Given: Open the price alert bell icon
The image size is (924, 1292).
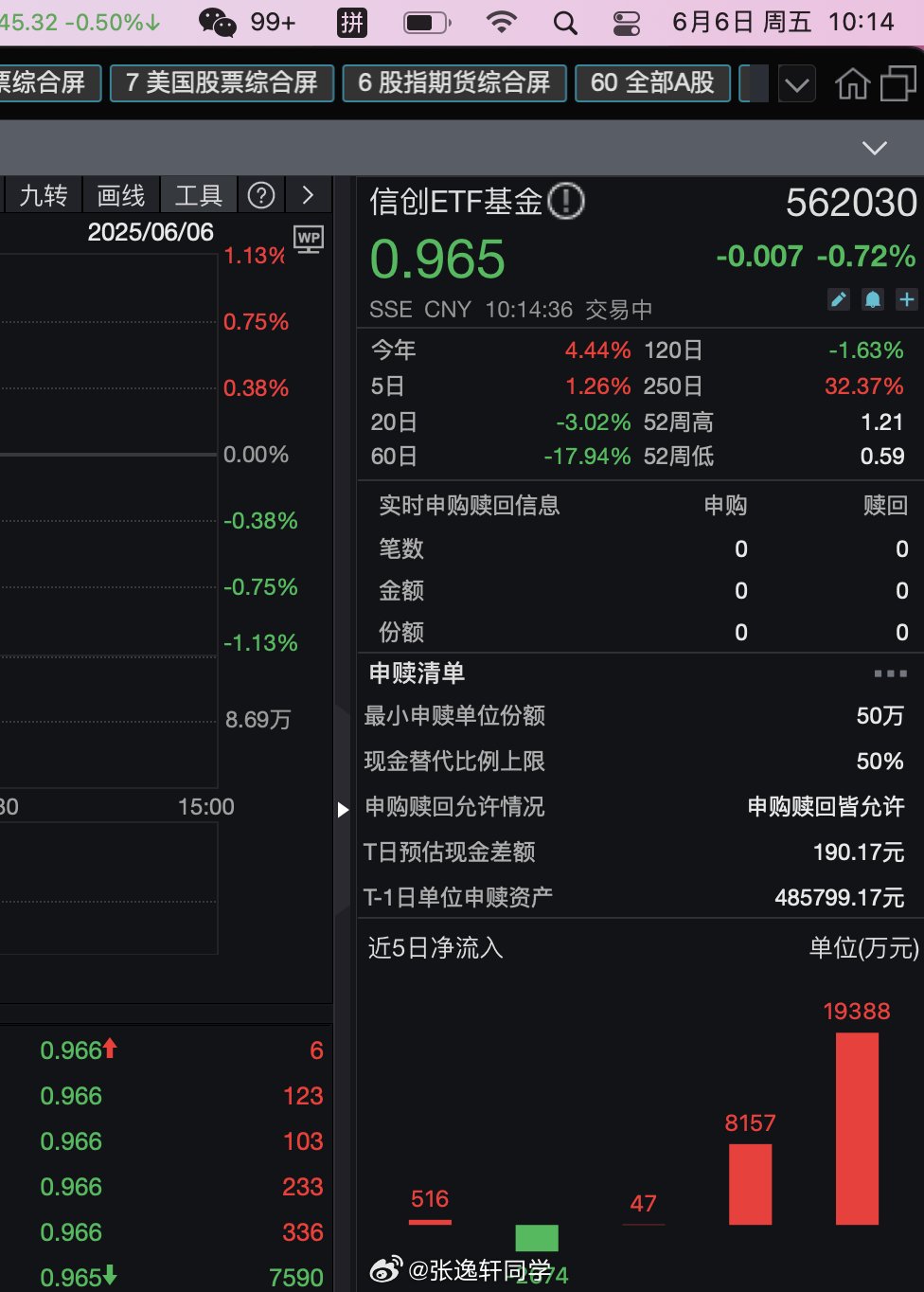Looking at the screenshot, I should [872, 299].
